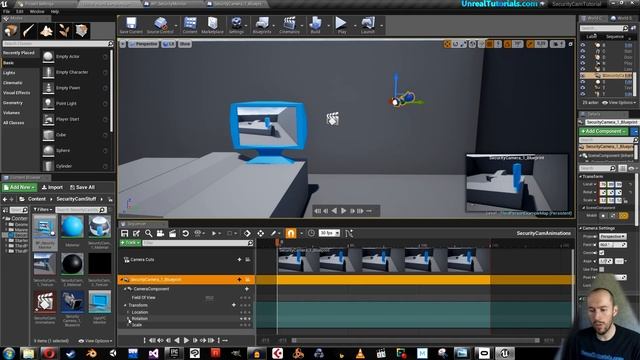Screen dimensions: 640x360
Task: Select the Landscape mode icon in Modes
Action: [x=46, y=30]
